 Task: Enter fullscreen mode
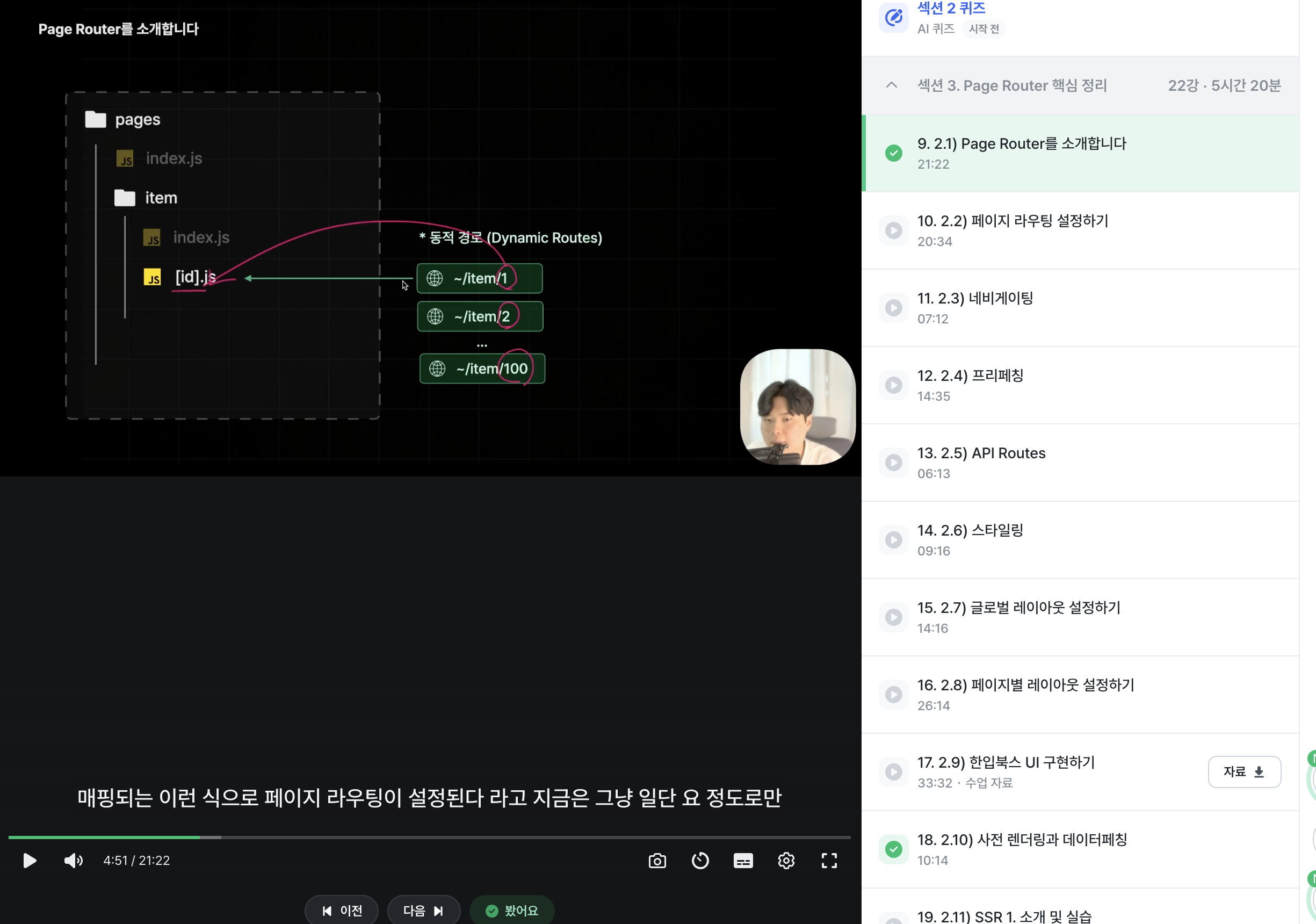[x=829, y=861]
